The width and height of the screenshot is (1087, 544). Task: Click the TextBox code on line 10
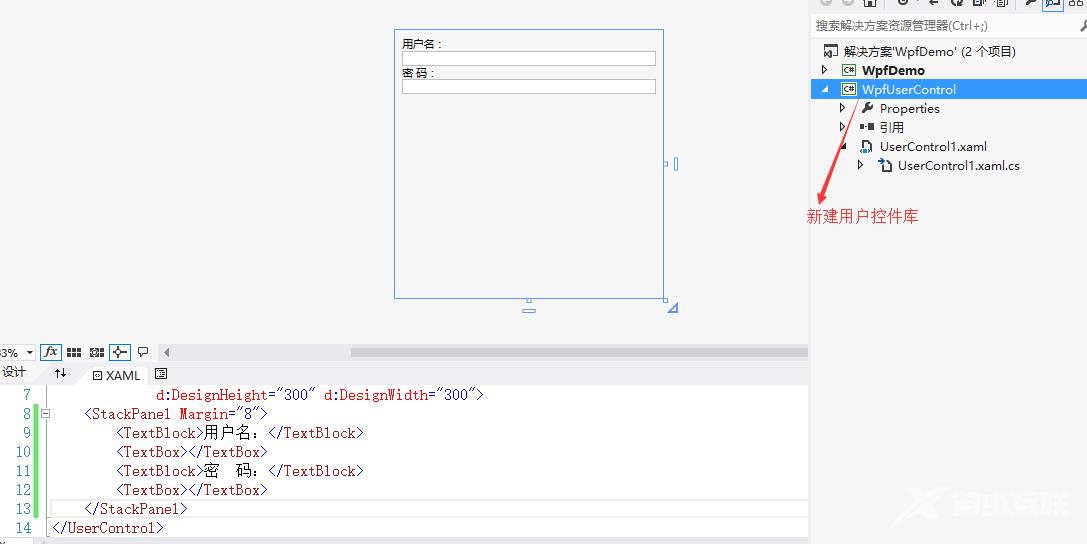coord(192,452)
